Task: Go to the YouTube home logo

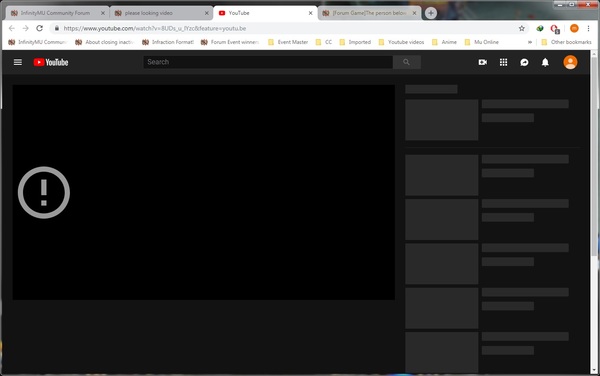Action: 51,62
